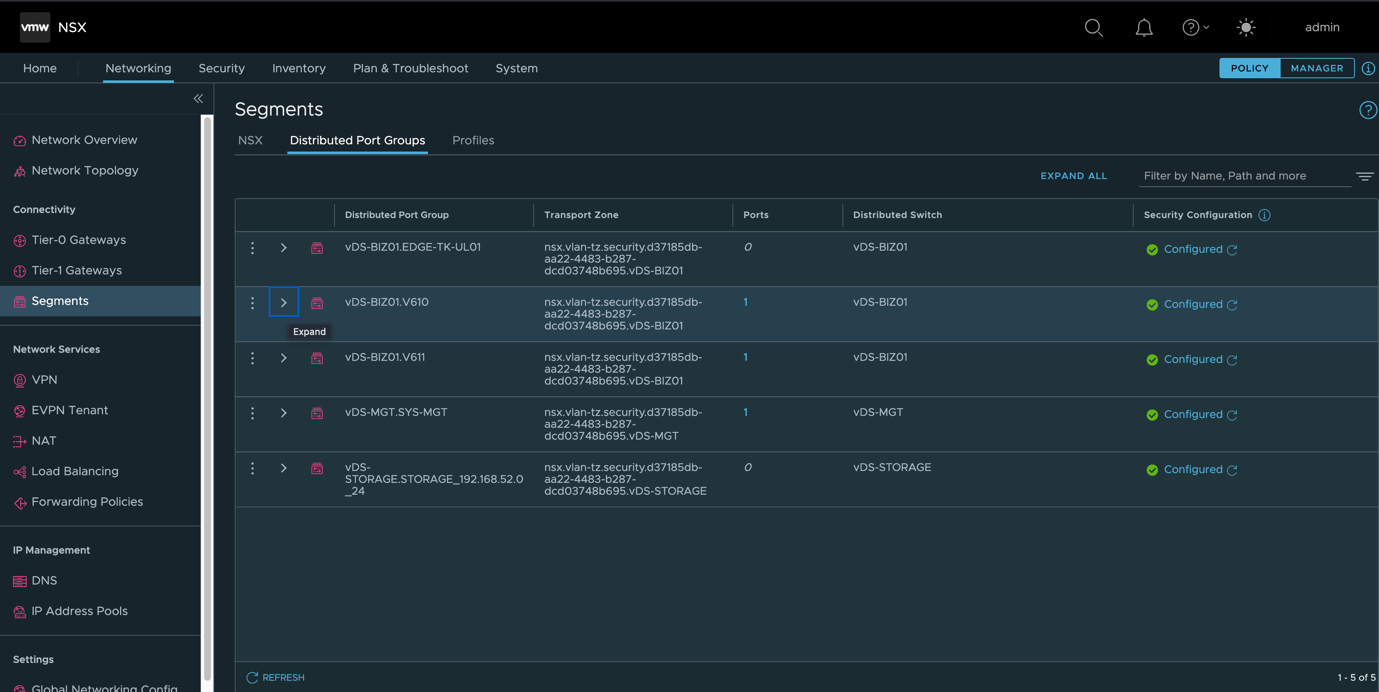
Task: Open Forwarding Policies in sidebar
Action: 86,502
